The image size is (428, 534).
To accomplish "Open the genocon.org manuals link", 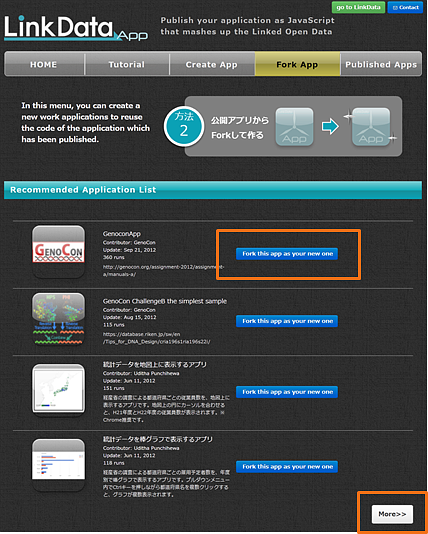I will point(163,271).
